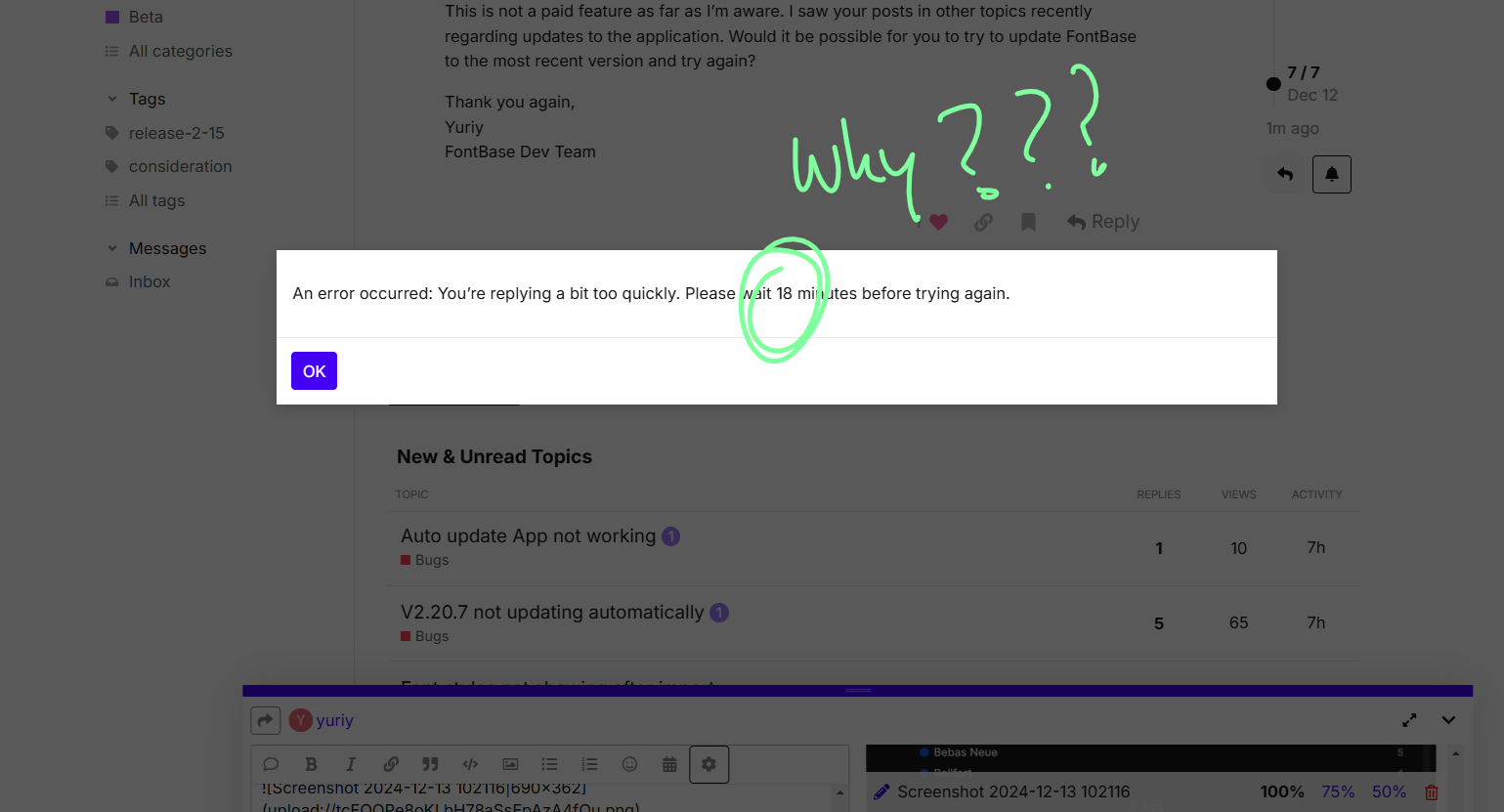Bookmark Yuriy's reply using the bookmark icon
This screenshot has width=1504, height=812.
[x=1028, y=222]
